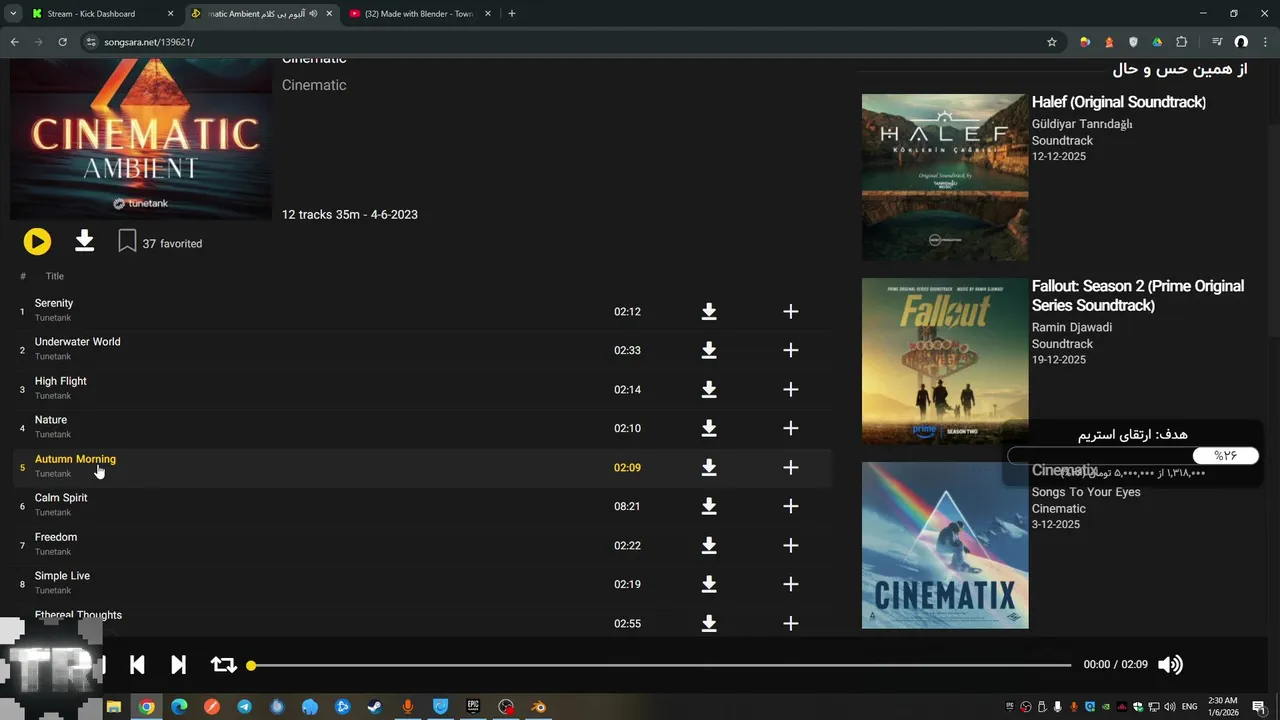This screenshot has width=1280, height=720.
Task: Download the Serenity track
Action: [709, 312]
